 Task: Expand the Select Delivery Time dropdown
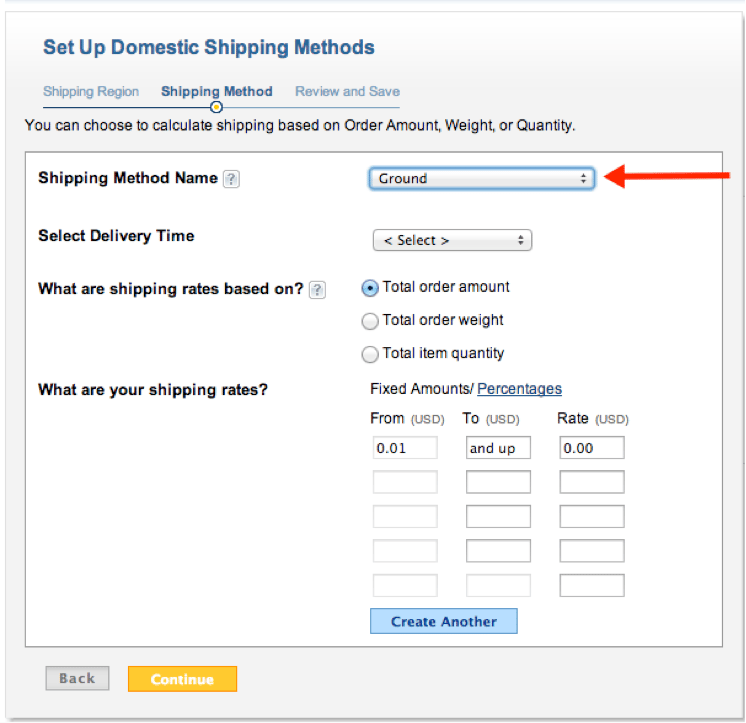[452, 240]
